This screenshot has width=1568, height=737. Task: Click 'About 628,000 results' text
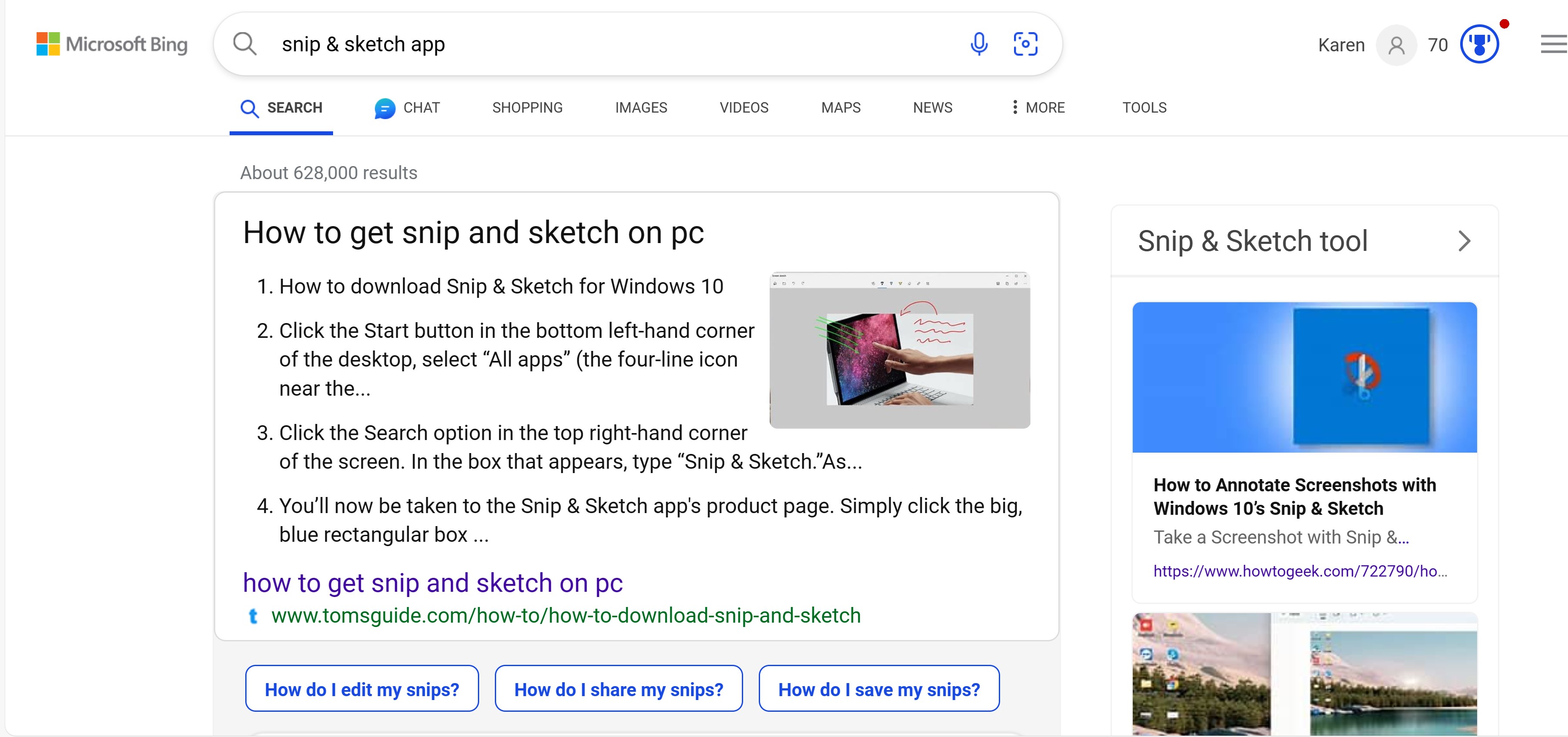tap(329, 173)
